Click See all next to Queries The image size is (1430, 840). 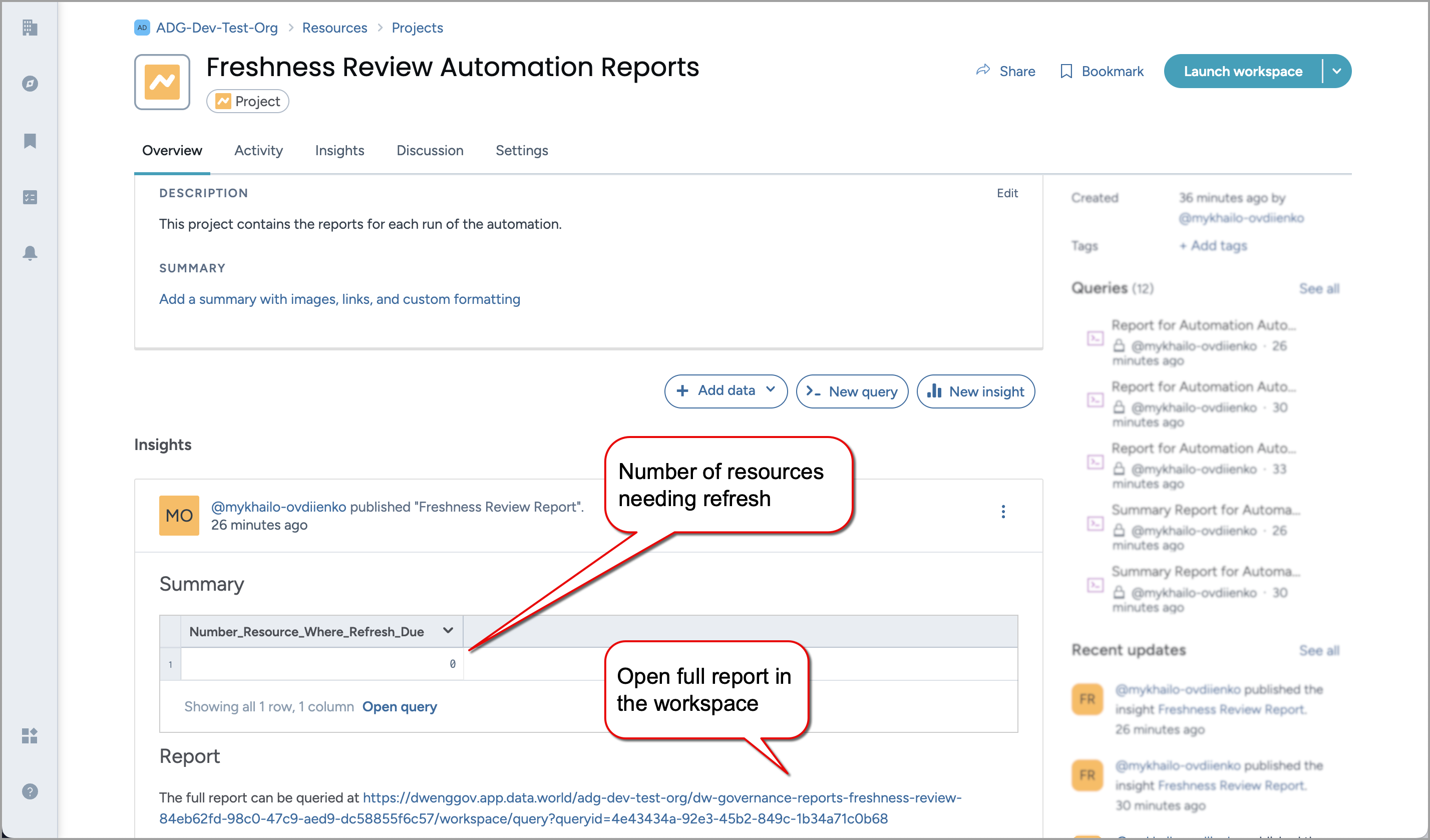coord(1319,288)
